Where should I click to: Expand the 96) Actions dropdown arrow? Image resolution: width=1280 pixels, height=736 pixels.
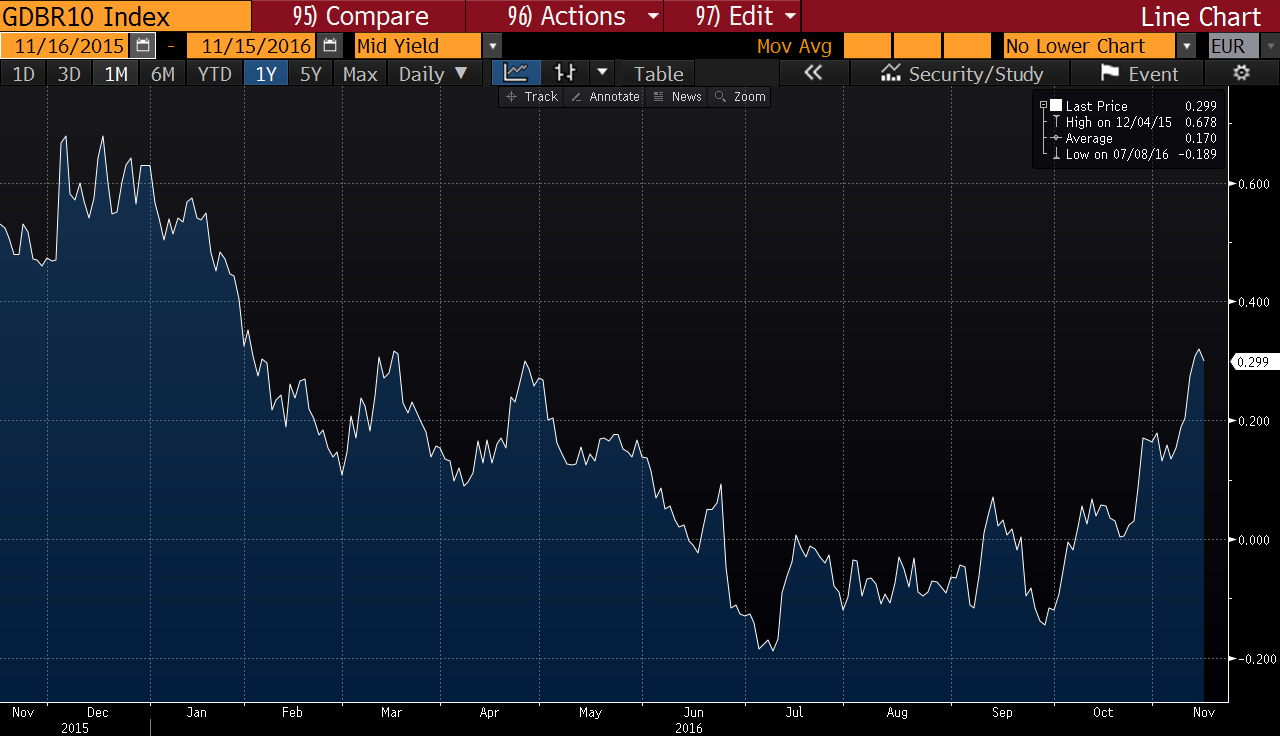(654, 17)
